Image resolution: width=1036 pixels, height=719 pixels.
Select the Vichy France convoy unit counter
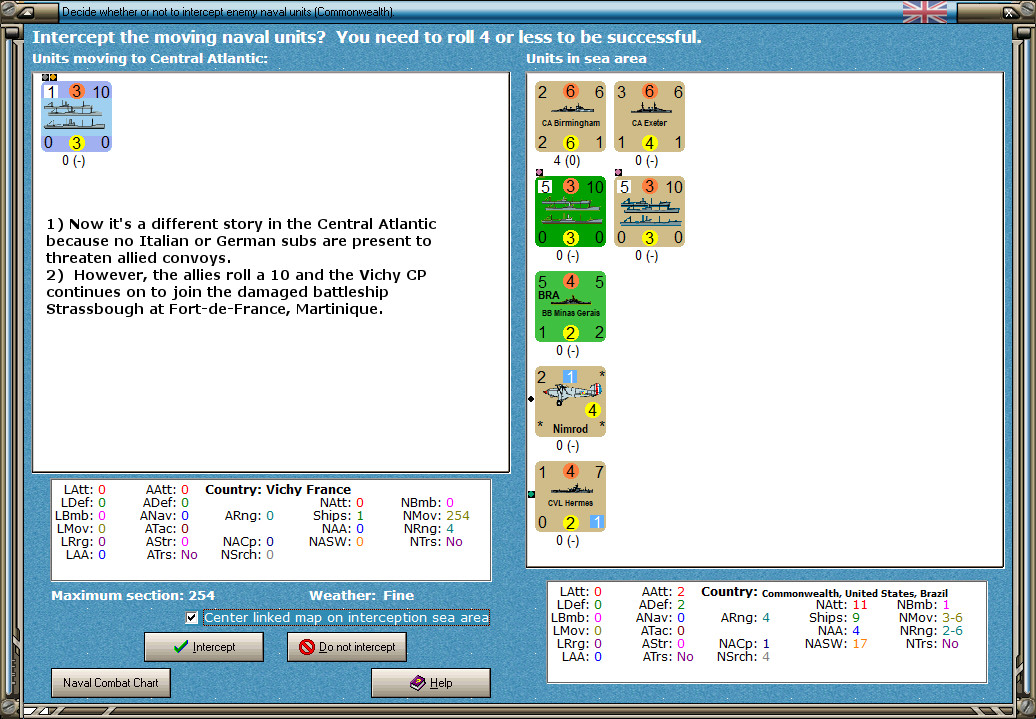point(77,117)
